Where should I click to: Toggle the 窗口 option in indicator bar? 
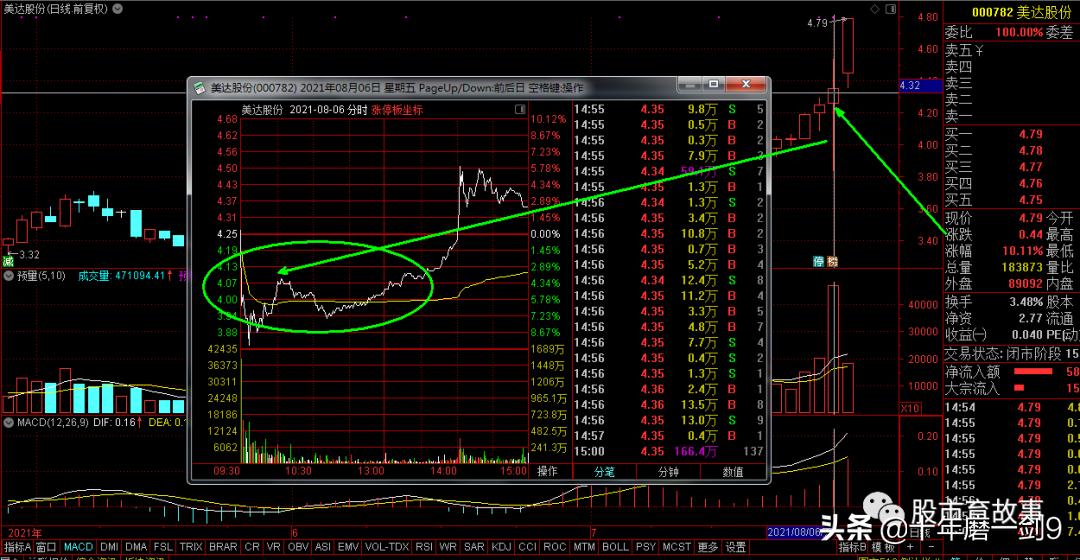point(46,547)
